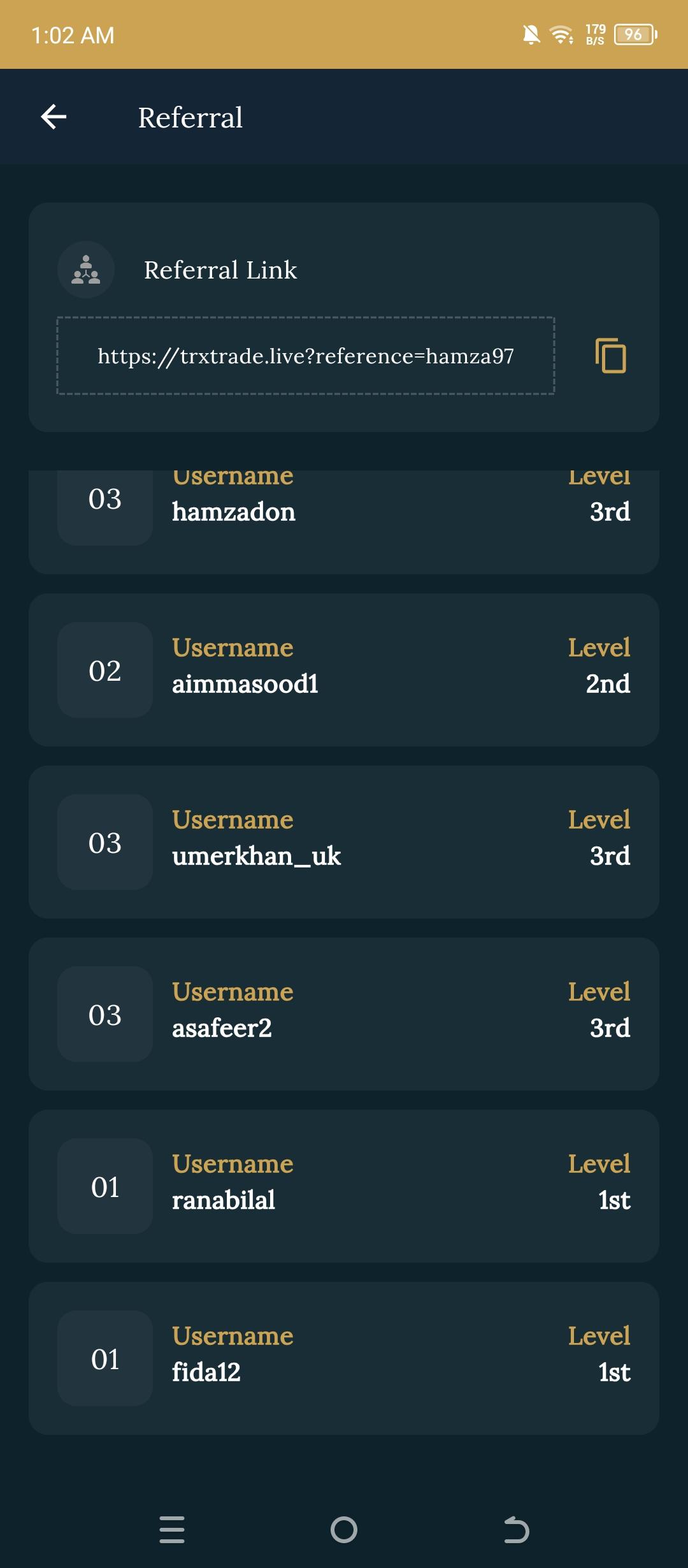This screenshot has height=1568, width=688.
Task: Open the ranabilal referral card
Action: pos(344,1186)
